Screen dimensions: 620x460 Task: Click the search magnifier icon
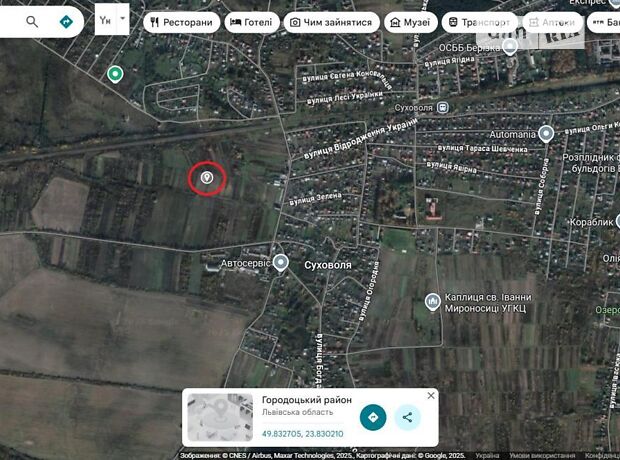point(32,21)
